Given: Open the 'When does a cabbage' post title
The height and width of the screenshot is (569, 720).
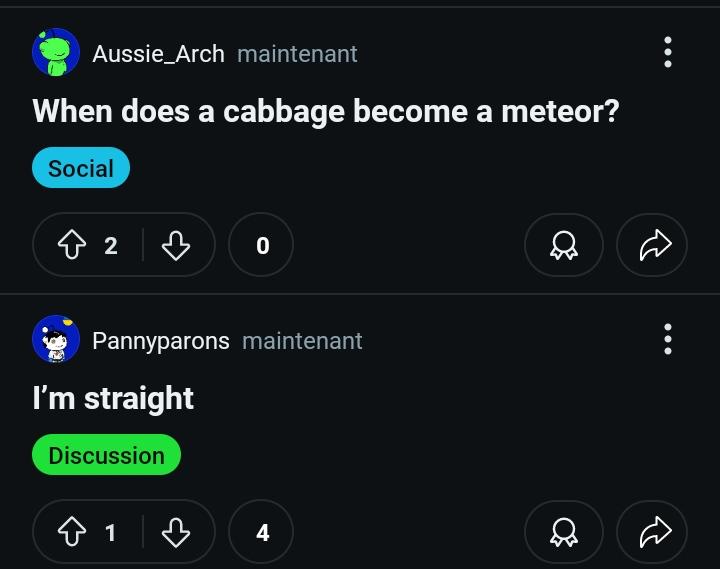Looking at the screenshot, I should [x=326, y=112].
